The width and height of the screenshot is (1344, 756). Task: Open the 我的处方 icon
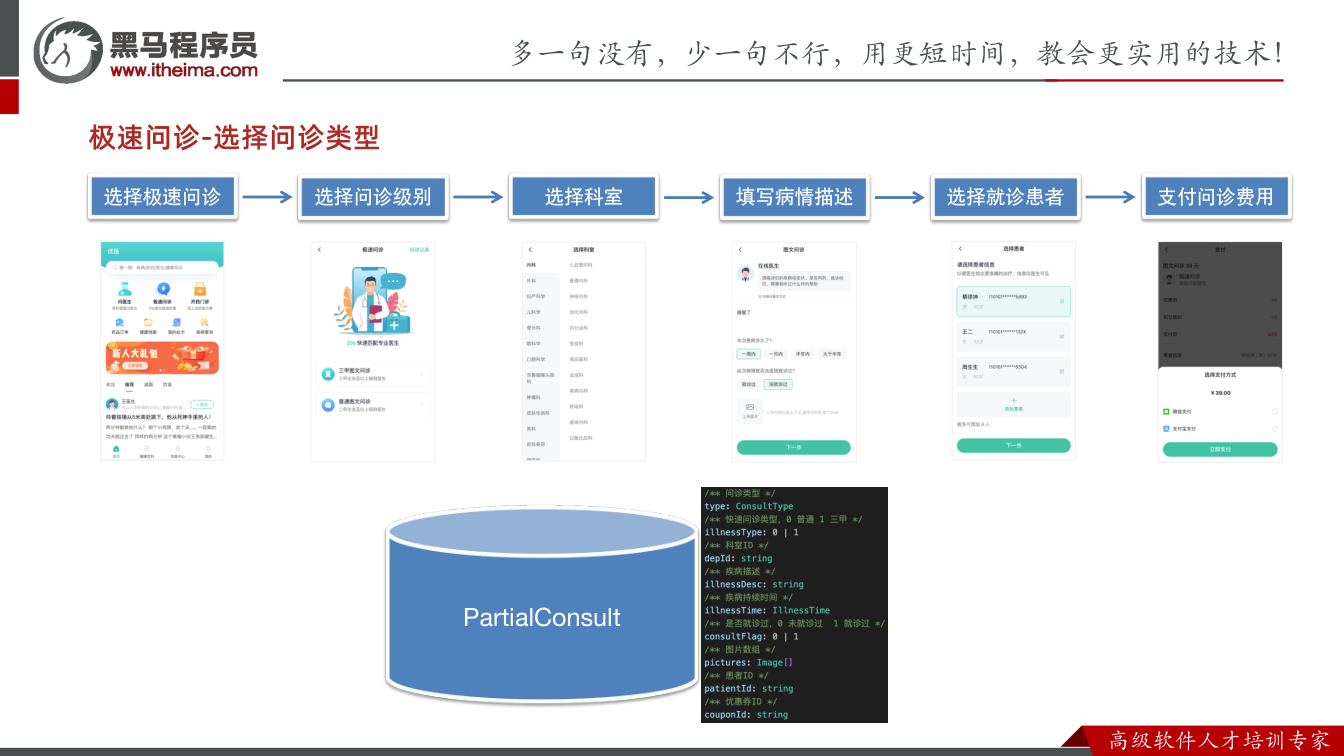click(x=176, y=322)
